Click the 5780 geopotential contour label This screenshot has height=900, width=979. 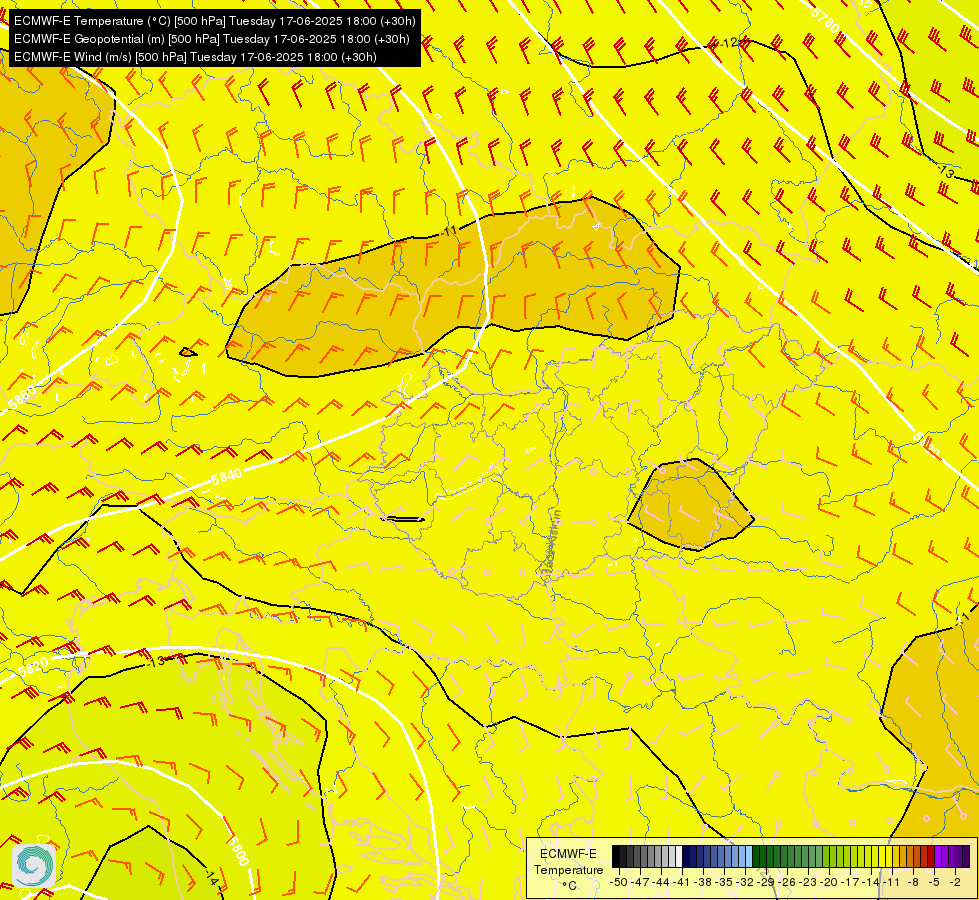(x=825, y=20)
